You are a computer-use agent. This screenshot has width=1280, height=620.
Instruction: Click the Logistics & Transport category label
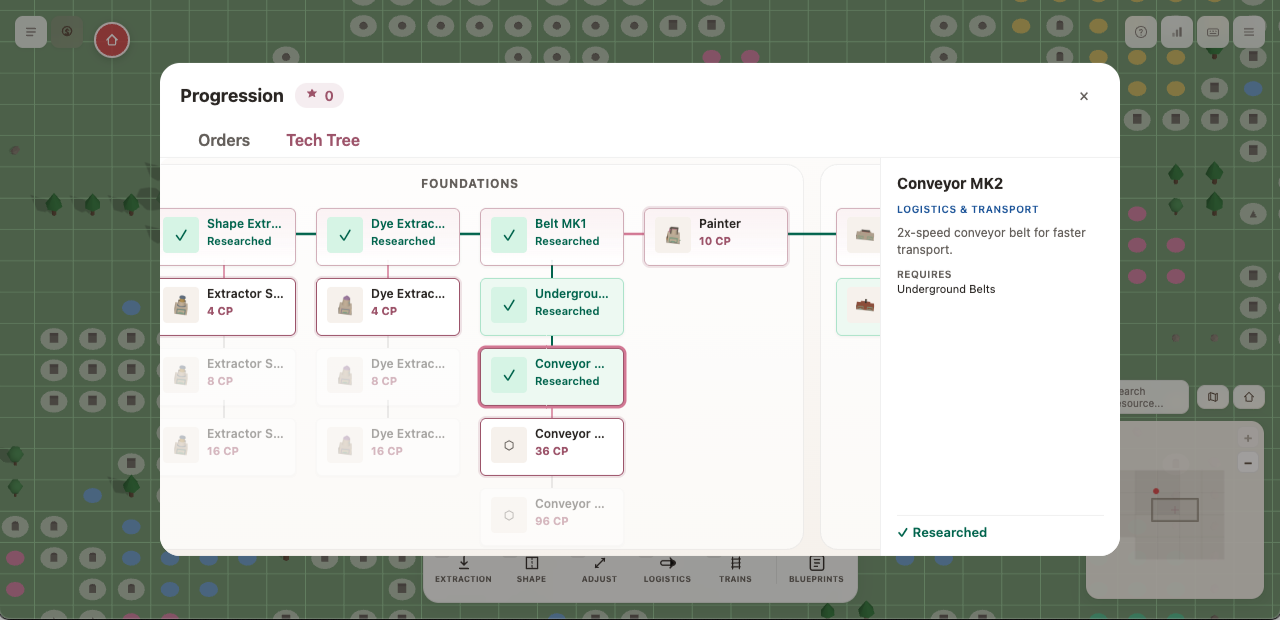pyautogui.click(x=968, y=210)
